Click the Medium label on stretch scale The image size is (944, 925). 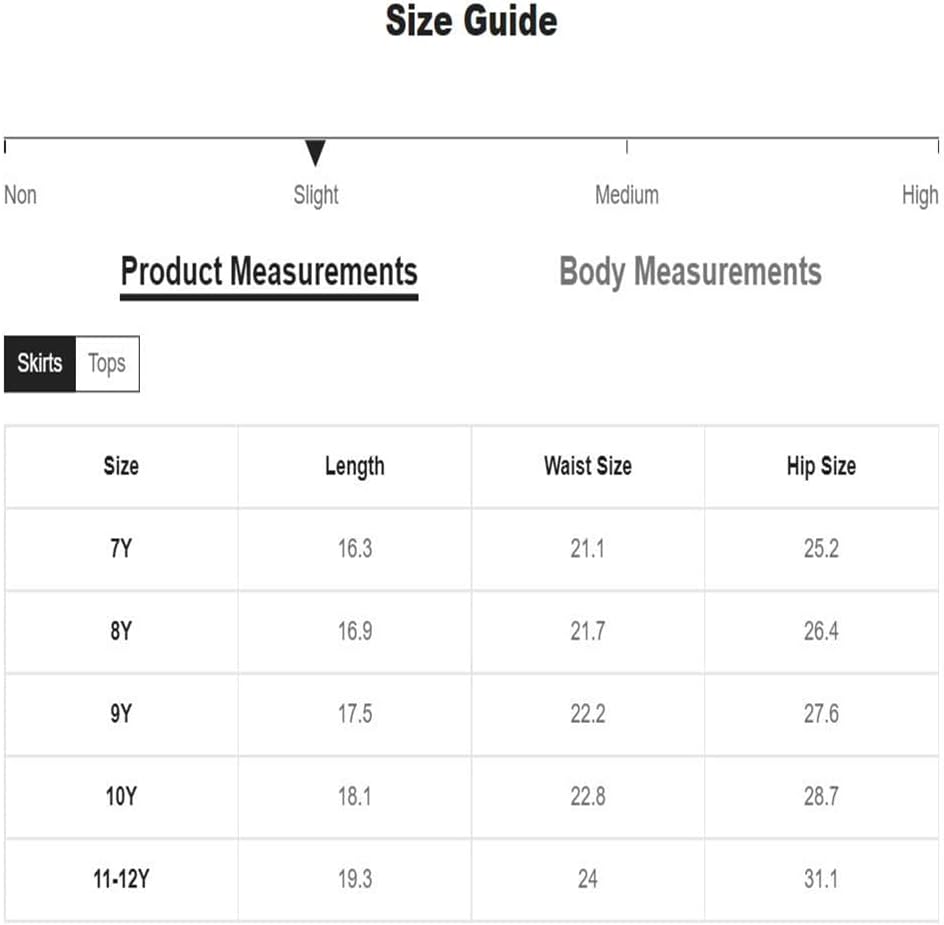pyautogui.click(x=627, y=195)
